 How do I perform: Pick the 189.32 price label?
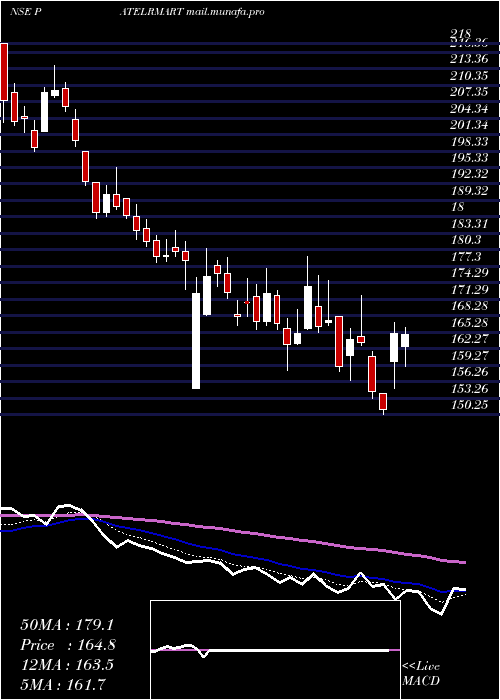point(469,192)
